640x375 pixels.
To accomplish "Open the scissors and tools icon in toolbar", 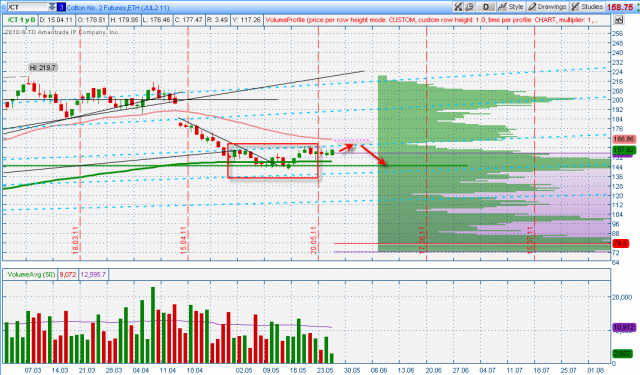I will pyautogui.click(x=458, y=7).
